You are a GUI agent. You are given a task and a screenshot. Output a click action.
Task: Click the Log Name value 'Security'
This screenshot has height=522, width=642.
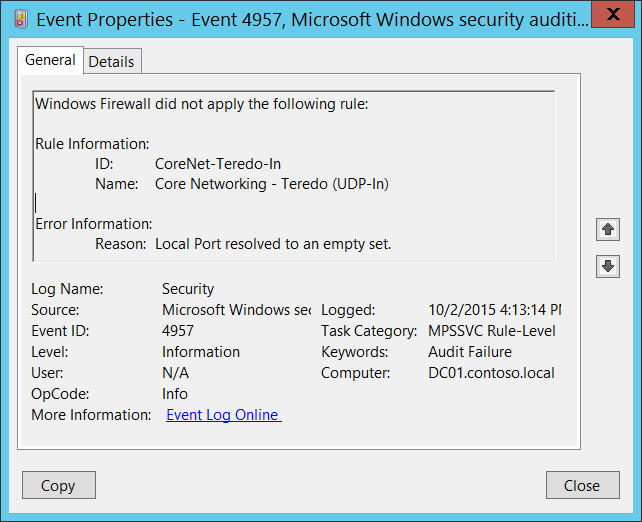[x=188, y=289]
